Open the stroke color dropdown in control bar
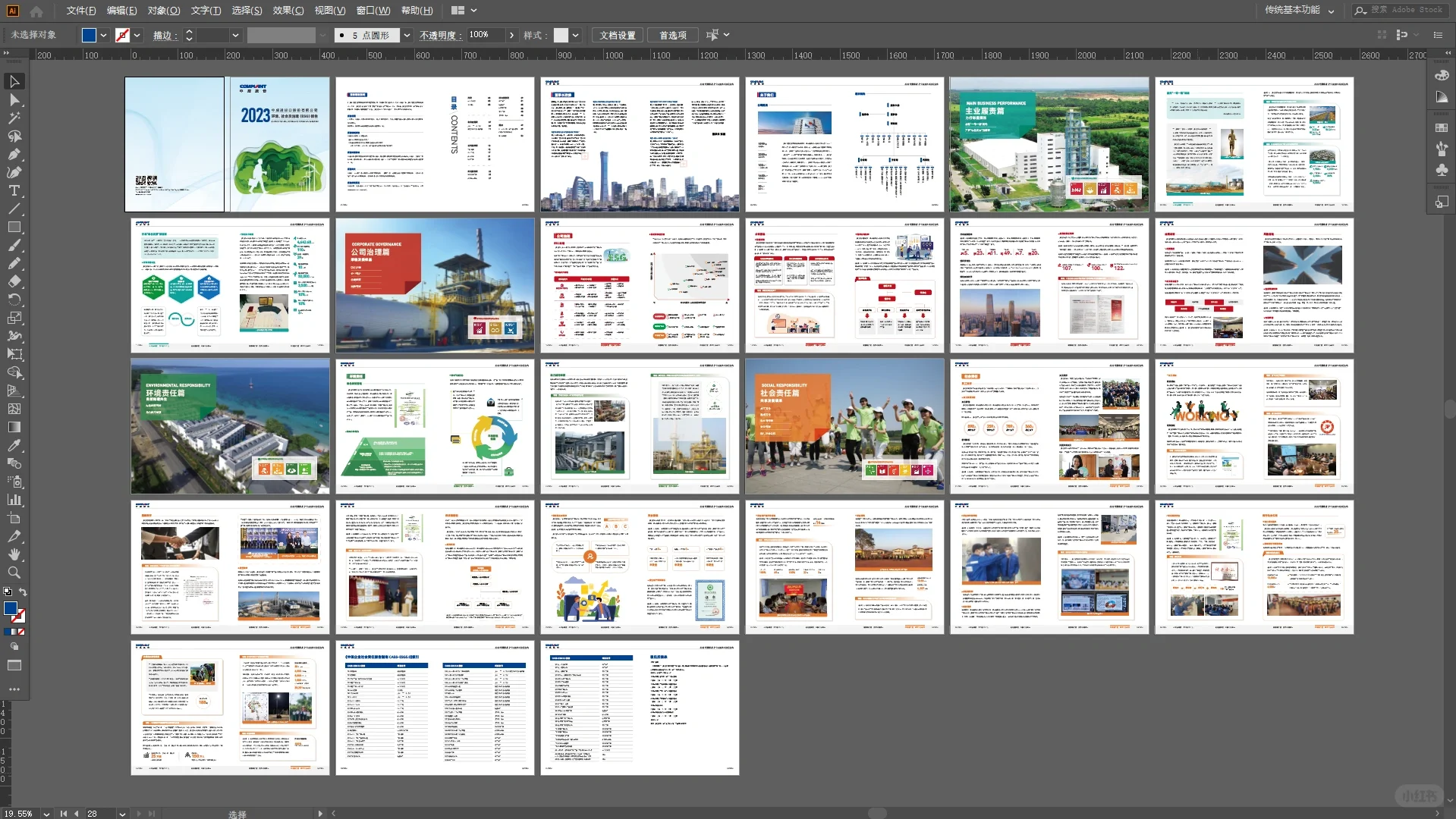The height and width of the screenshot is (819, 1456). point(137,35)
